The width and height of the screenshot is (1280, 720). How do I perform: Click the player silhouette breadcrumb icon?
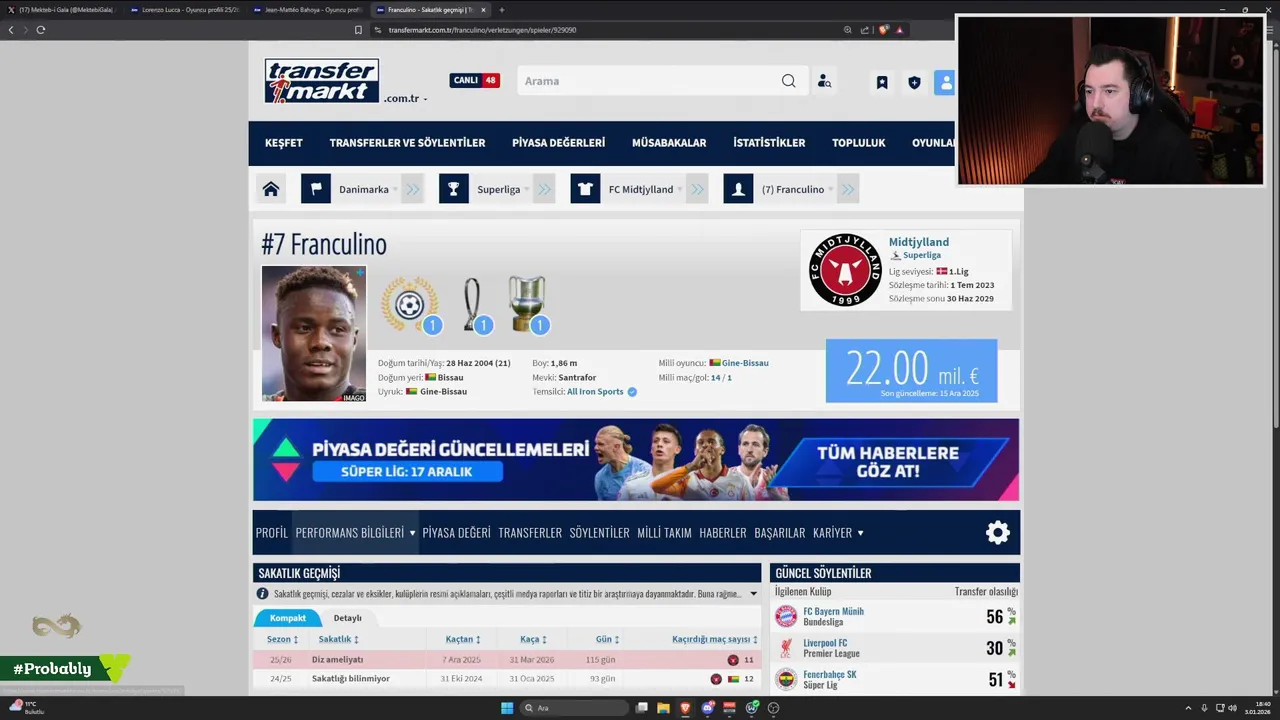click(739, 189)
